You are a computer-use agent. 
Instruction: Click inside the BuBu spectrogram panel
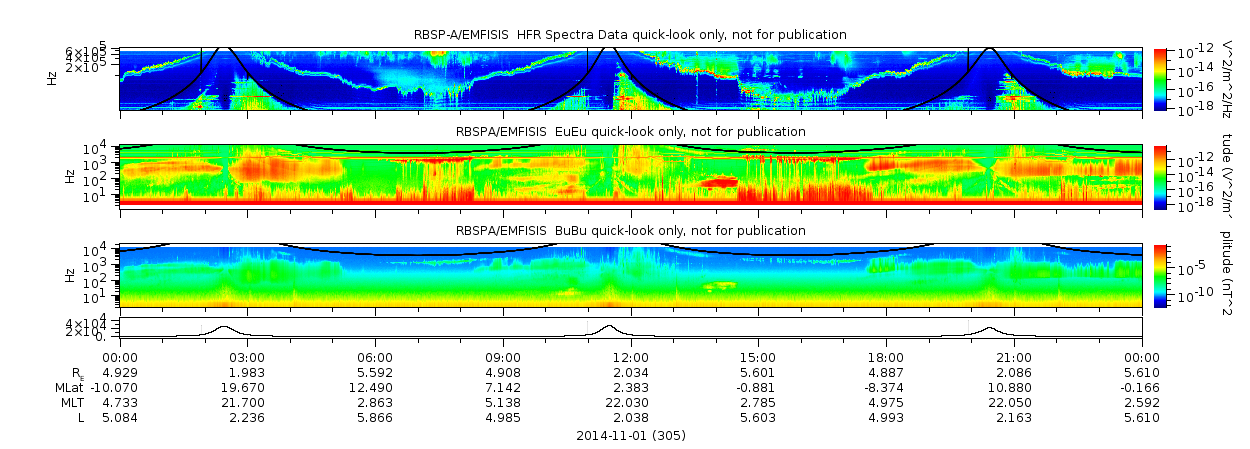pyautogui.click(x=630, y=275)
